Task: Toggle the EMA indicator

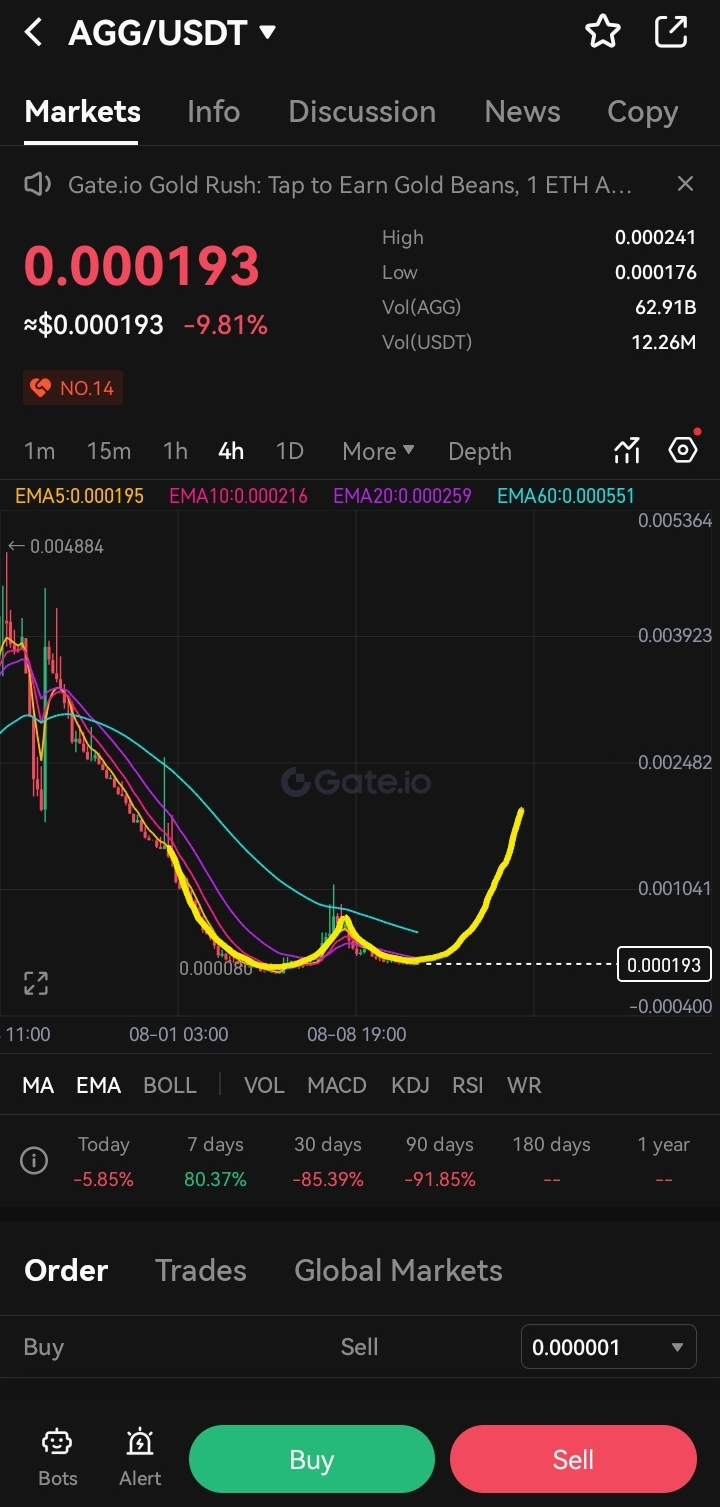Action: pos(98,1085)
